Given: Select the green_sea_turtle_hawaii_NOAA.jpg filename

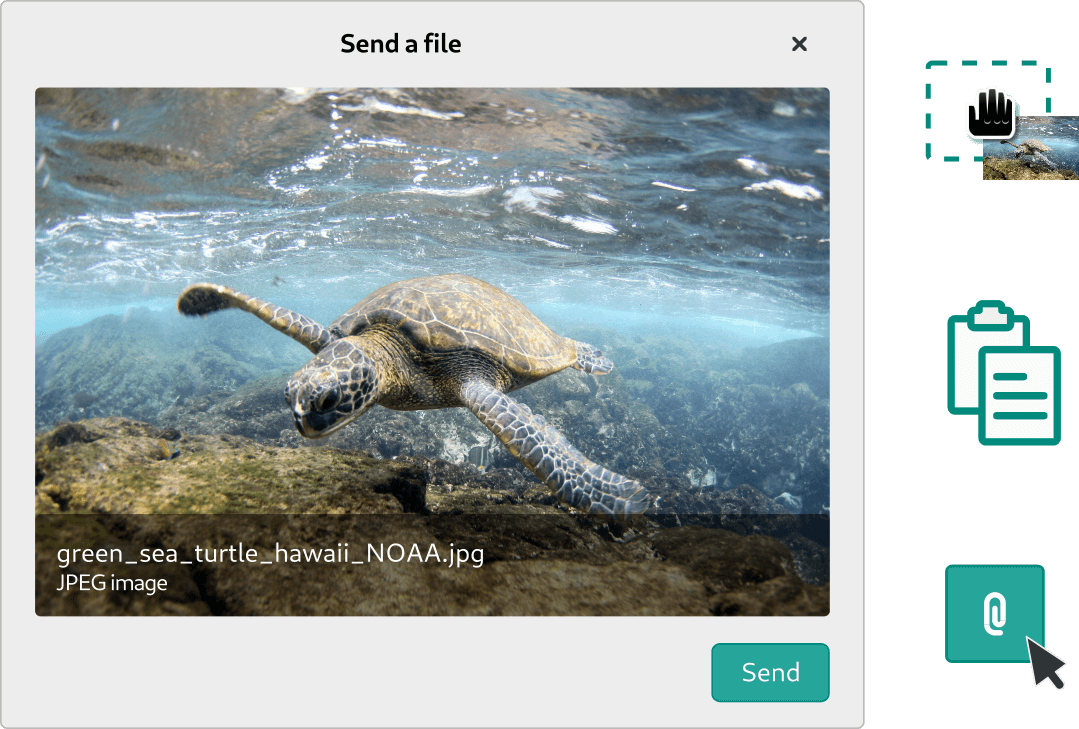Looking at the screenshot, I should point(270,554).
